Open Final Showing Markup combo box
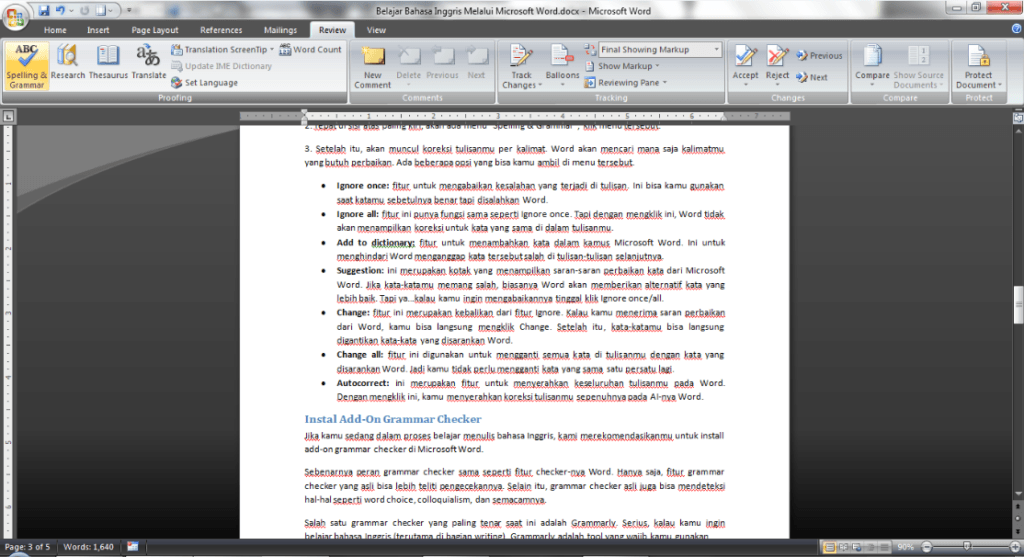This screenshot has width=1024, height=557. point(660,50)
